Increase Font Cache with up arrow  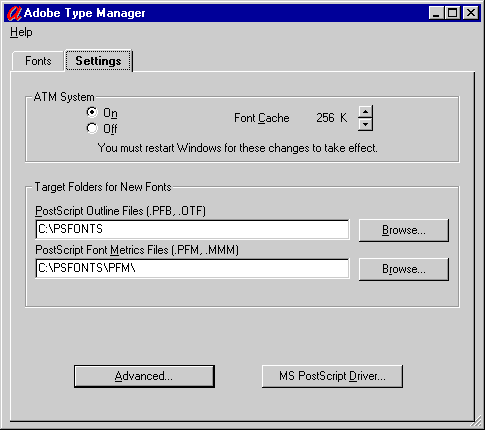coord(366,112)
